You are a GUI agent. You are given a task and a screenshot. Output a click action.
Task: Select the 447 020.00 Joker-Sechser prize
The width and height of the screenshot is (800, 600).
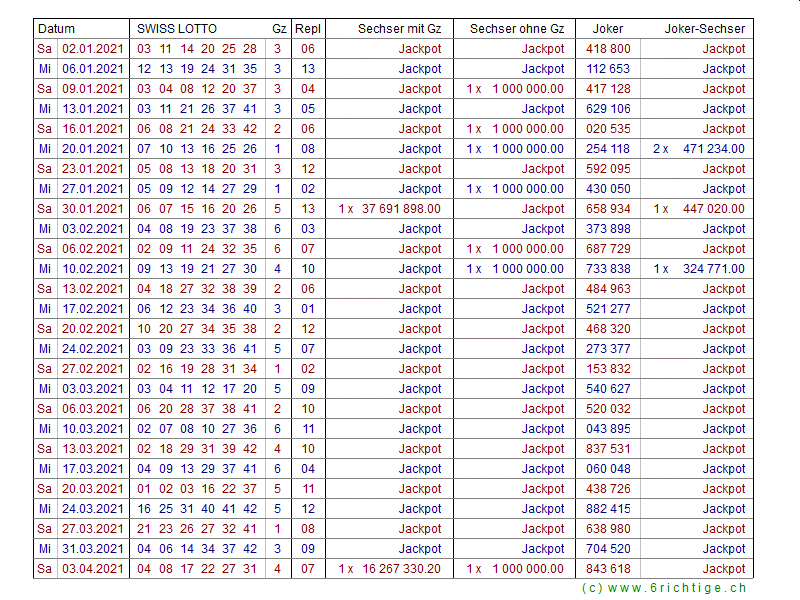[713, 209]
